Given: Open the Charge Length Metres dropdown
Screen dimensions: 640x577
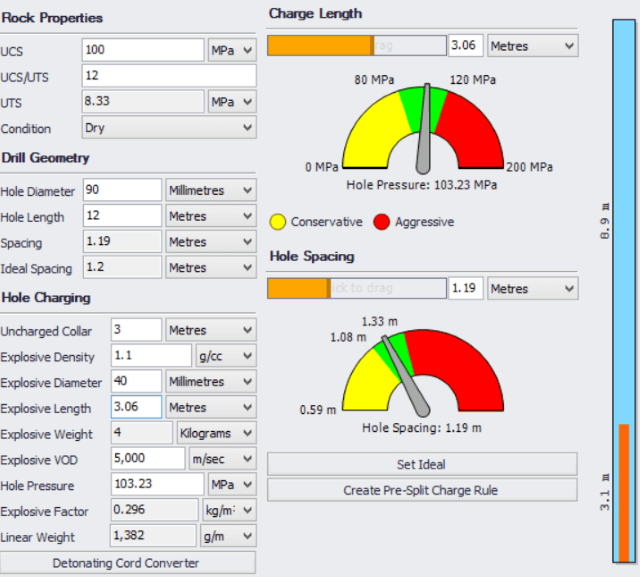Looking at the screenshot, I should 533,46.
